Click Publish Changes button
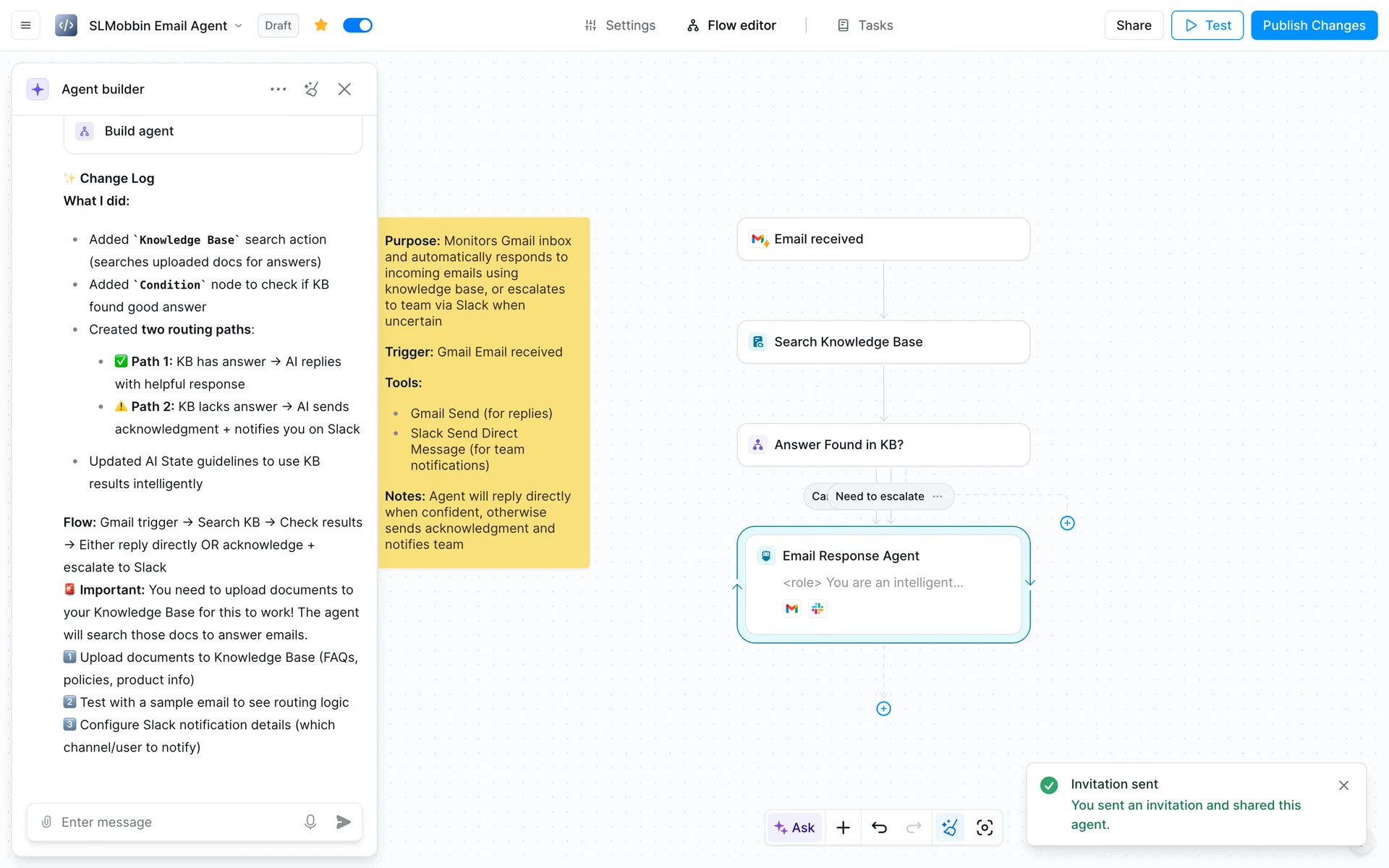This screenshot has width=1389, height=868. point(1314,25)
